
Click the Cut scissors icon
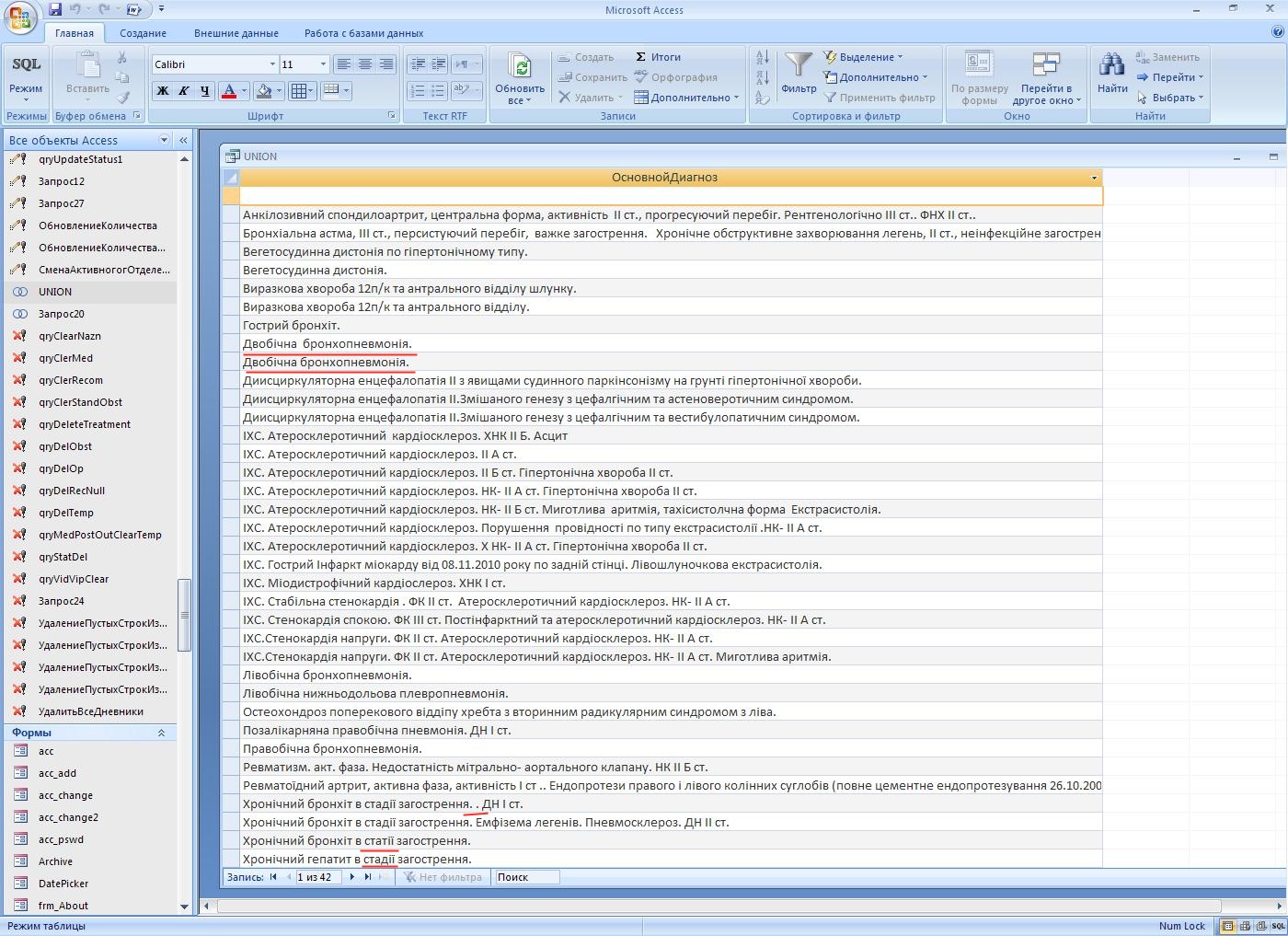(121, 58)
